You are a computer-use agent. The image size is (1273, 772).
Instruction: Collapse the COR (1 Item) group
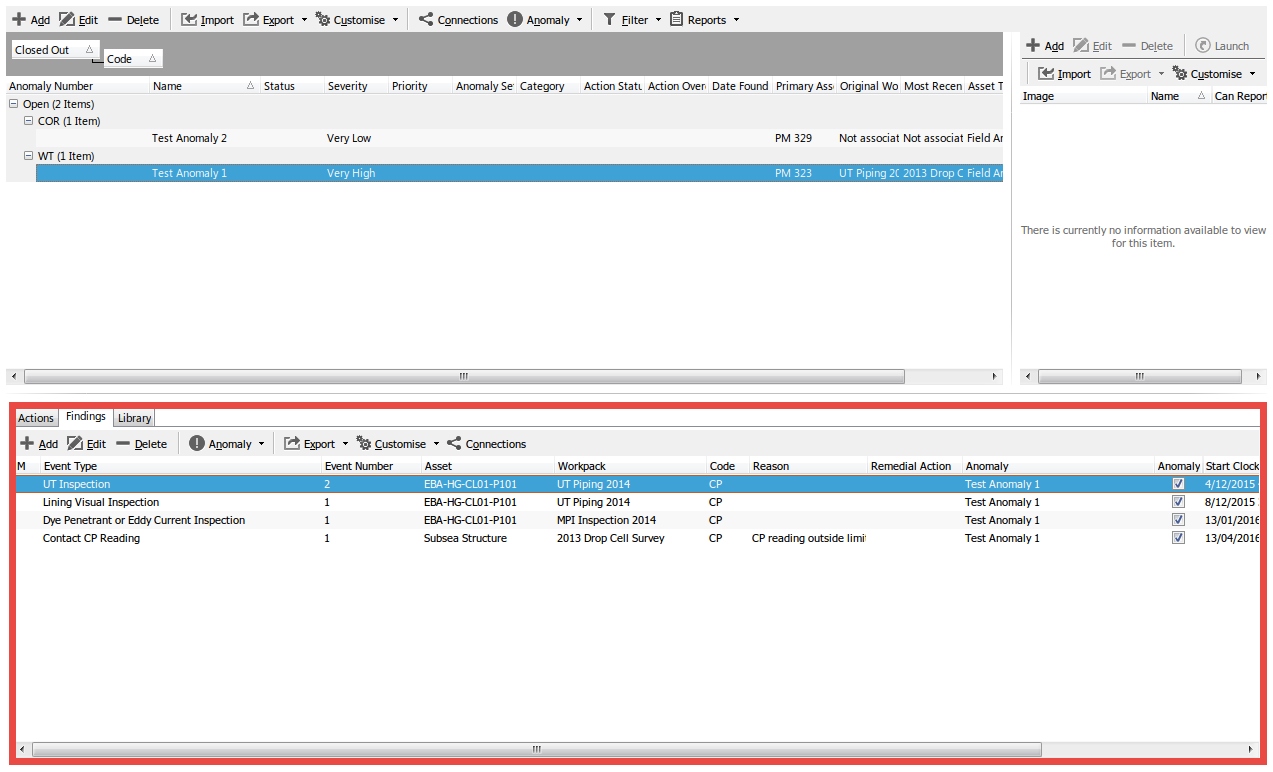[x=29, y=121]
